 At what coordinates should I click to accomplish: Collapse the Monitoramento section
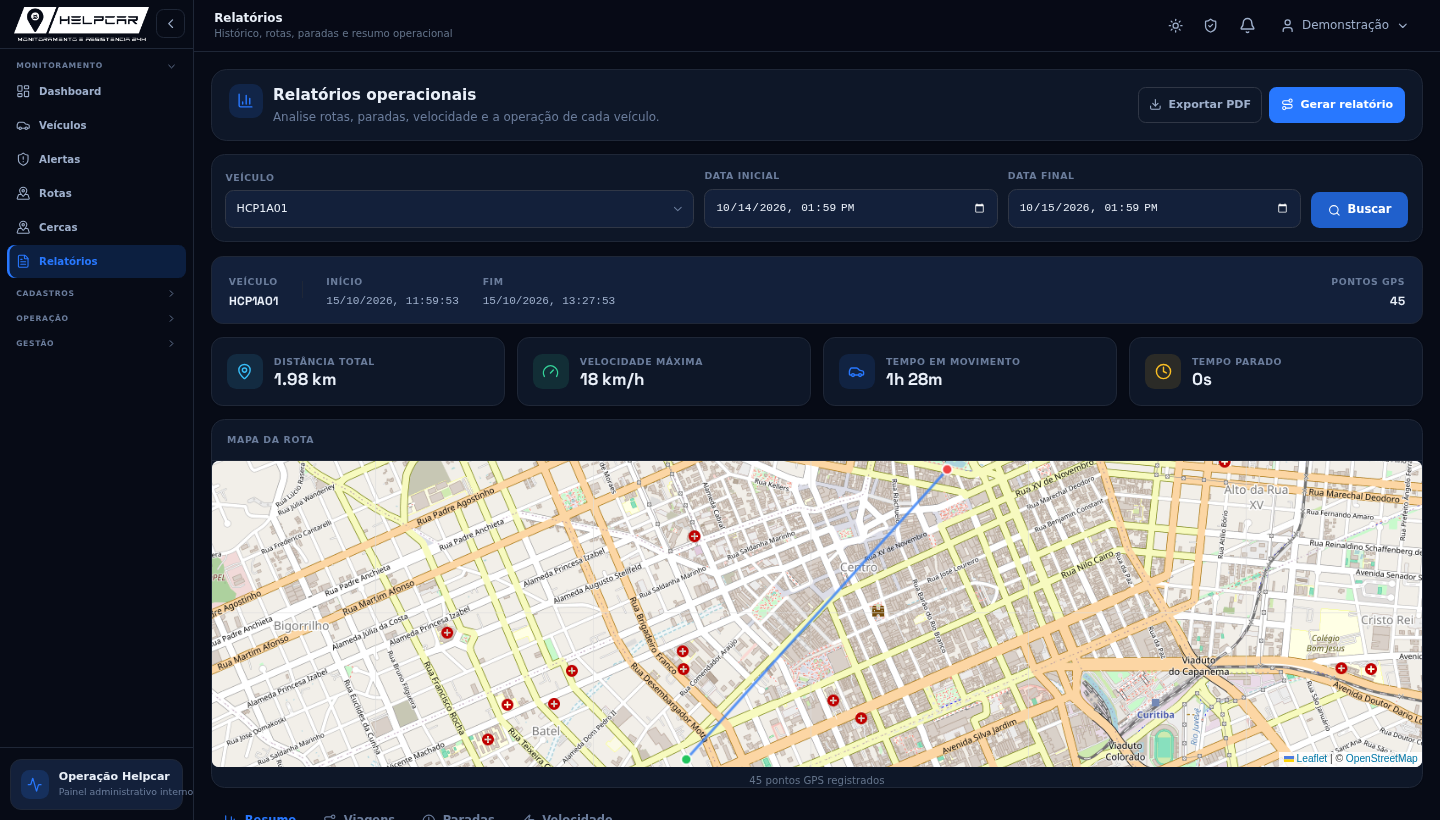96,65
